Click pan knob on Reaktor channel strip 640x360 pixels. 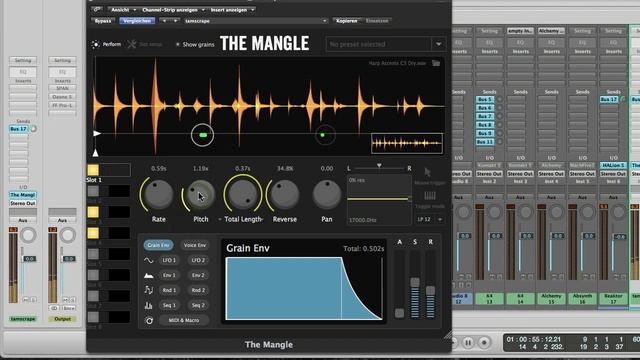coord(618,212)
